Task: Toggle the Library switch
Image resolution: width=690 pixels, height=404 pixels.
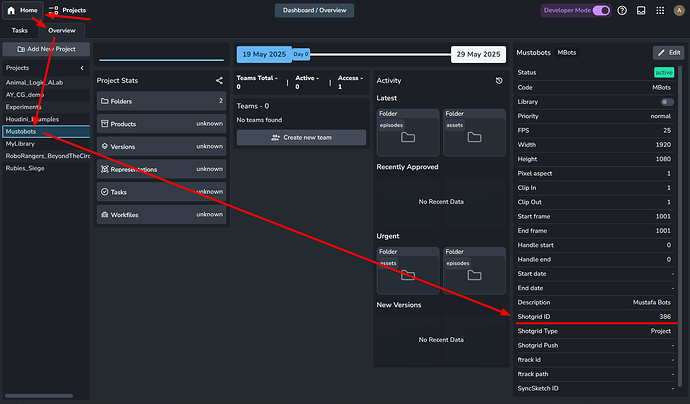Action: [667, 102]
